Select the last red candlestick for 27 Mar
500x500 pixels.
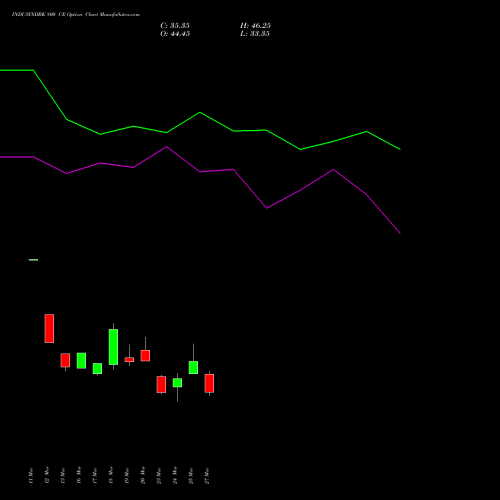[x=209, y=383]
